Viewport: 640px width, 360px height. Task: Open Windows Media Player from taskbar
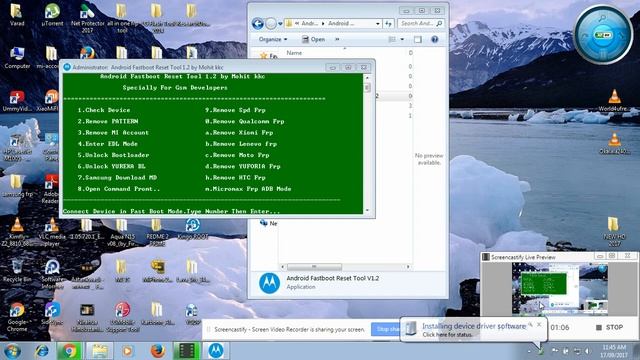tap(128, 351)
